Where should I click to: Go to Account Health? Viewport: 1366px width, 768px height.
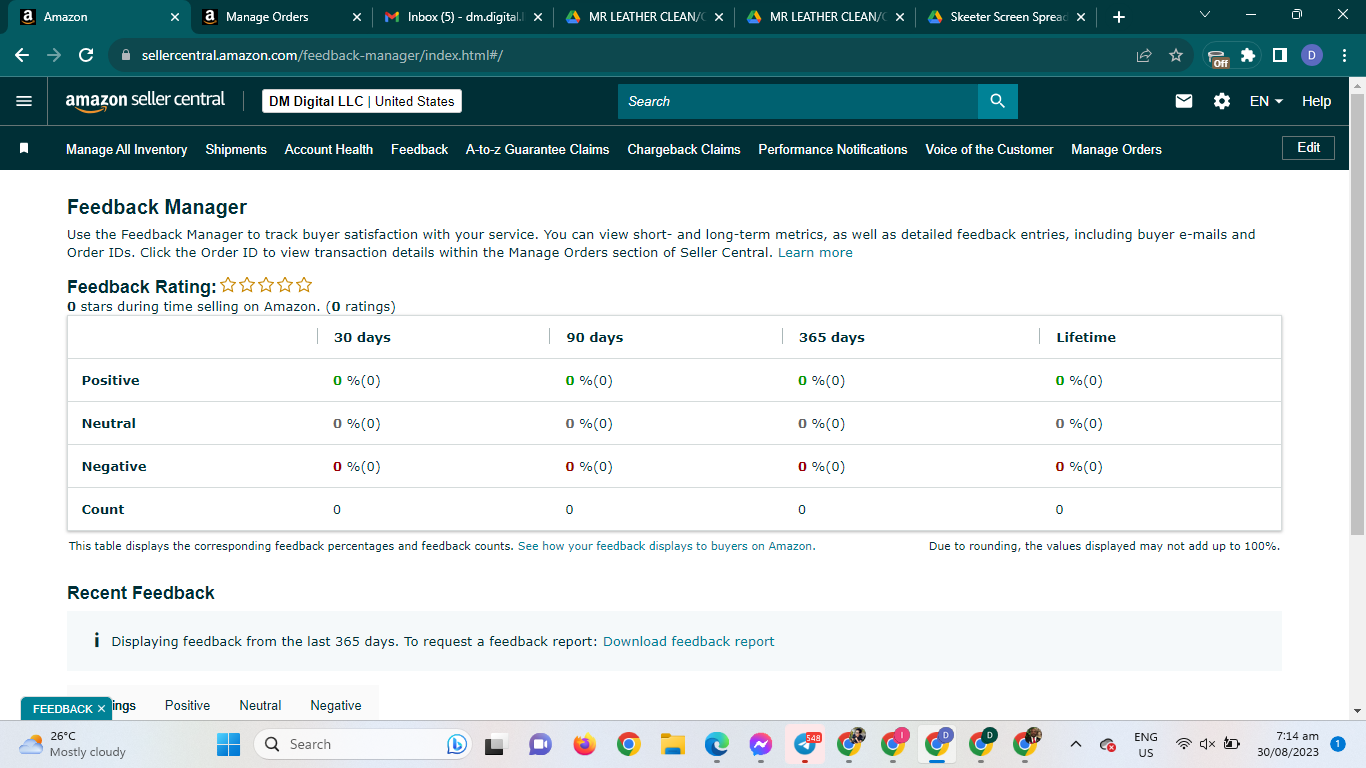[x=329, y=149]
